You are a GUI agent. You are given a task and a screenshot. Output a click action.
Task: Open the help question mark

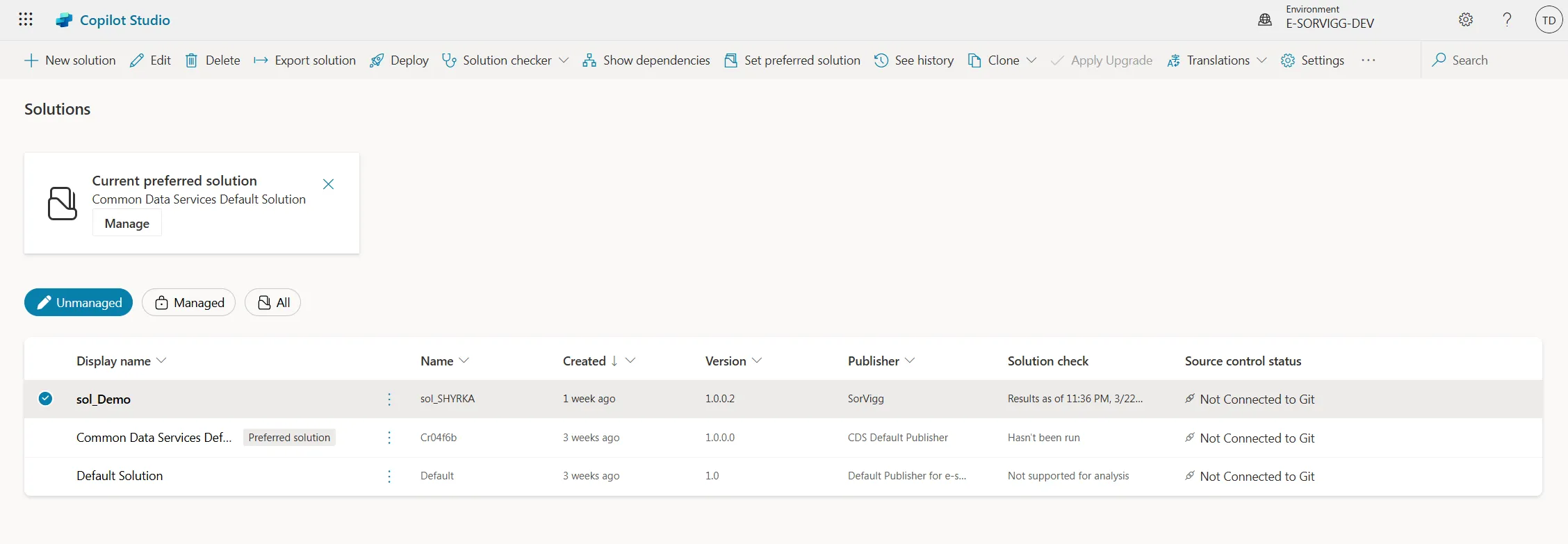[1507, 19]
